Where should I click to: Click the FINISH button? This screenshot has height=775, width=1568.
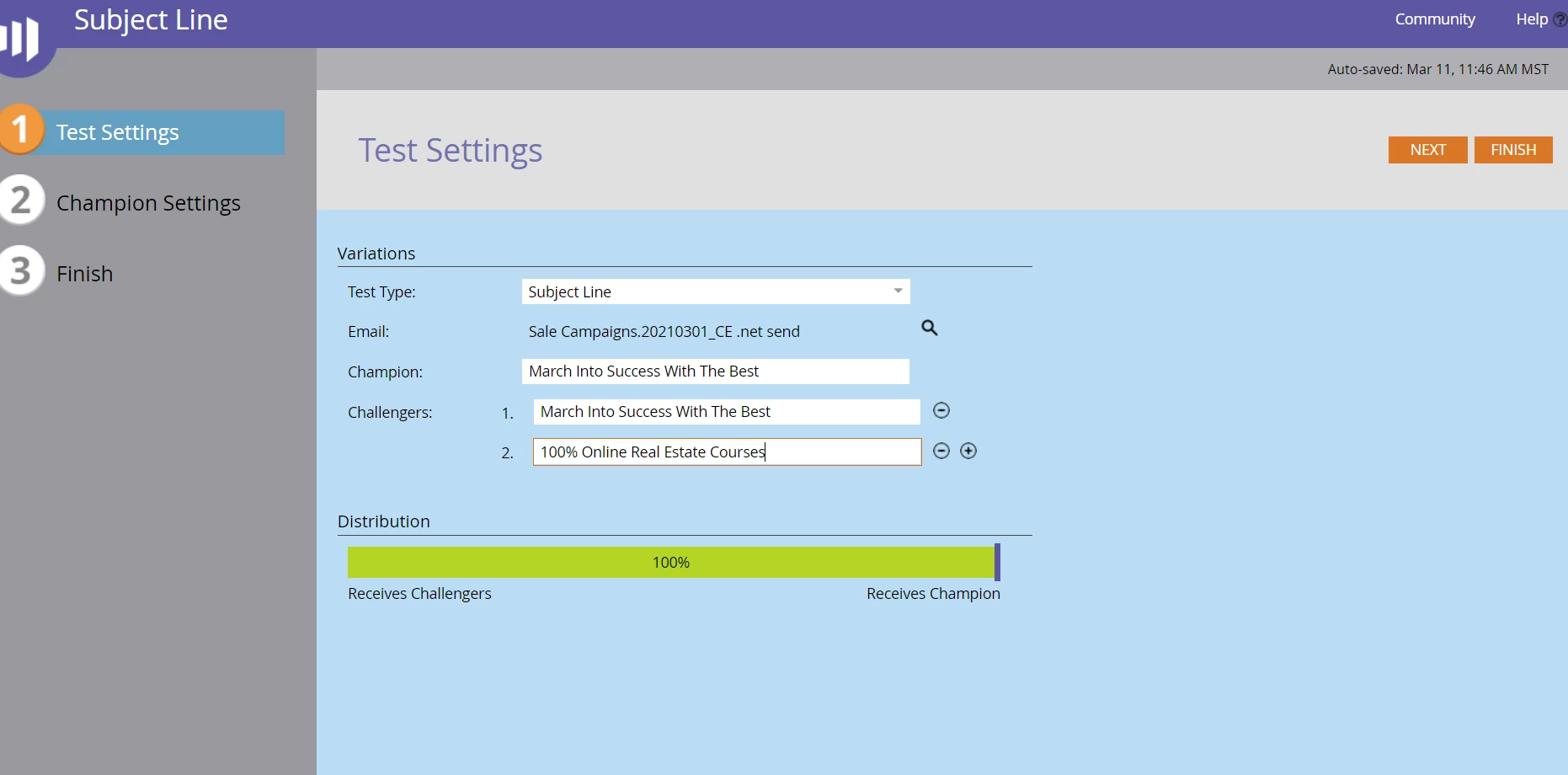(1513, 150)
